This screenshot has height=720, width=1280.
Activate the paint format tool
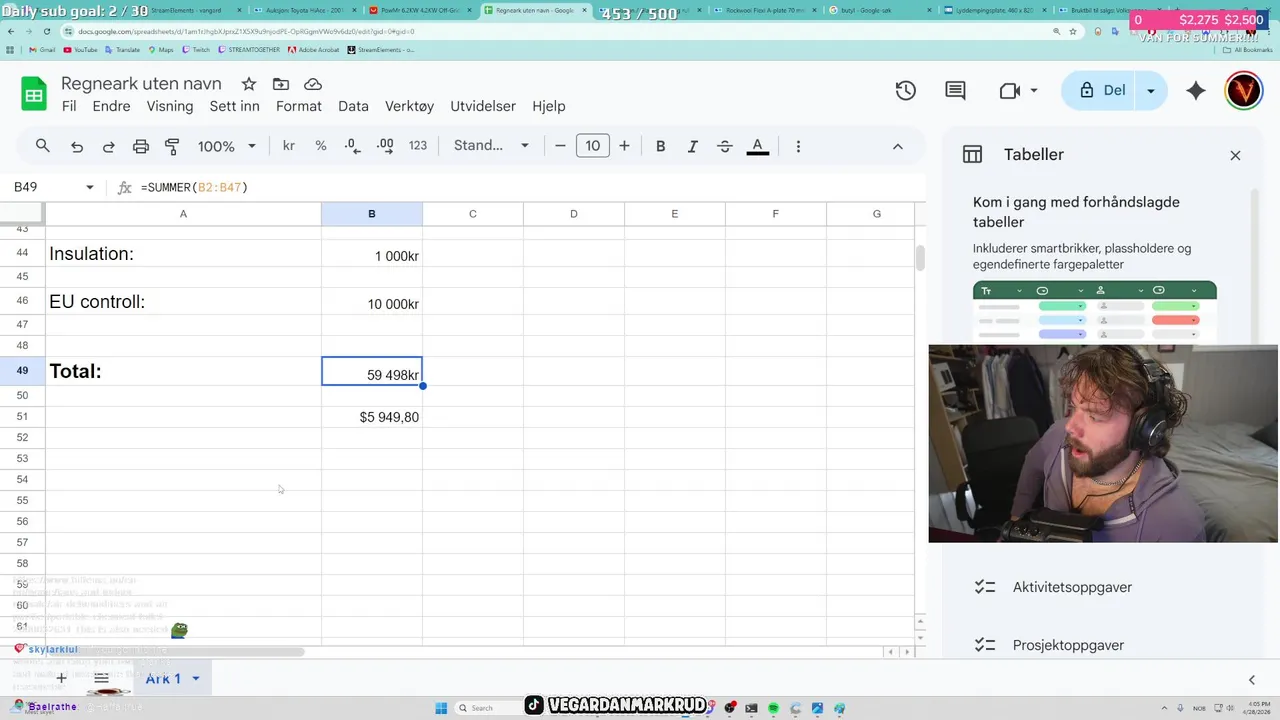click(172, 146)
